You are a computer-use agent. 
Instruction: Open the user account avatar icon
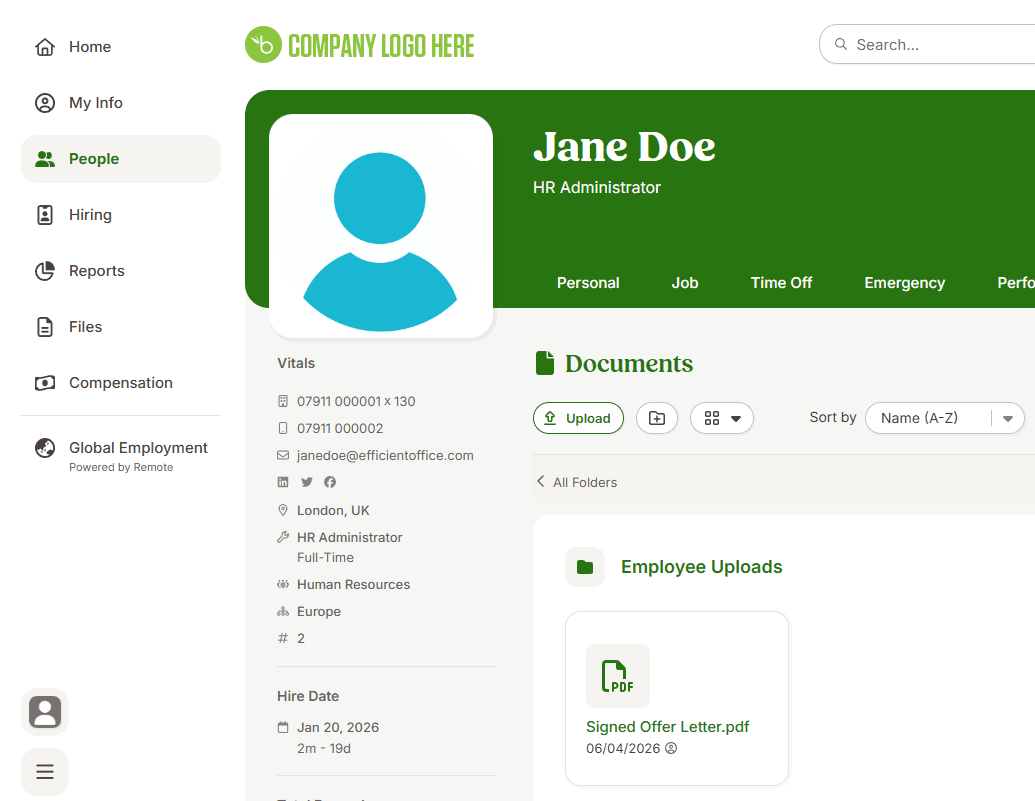45,712
